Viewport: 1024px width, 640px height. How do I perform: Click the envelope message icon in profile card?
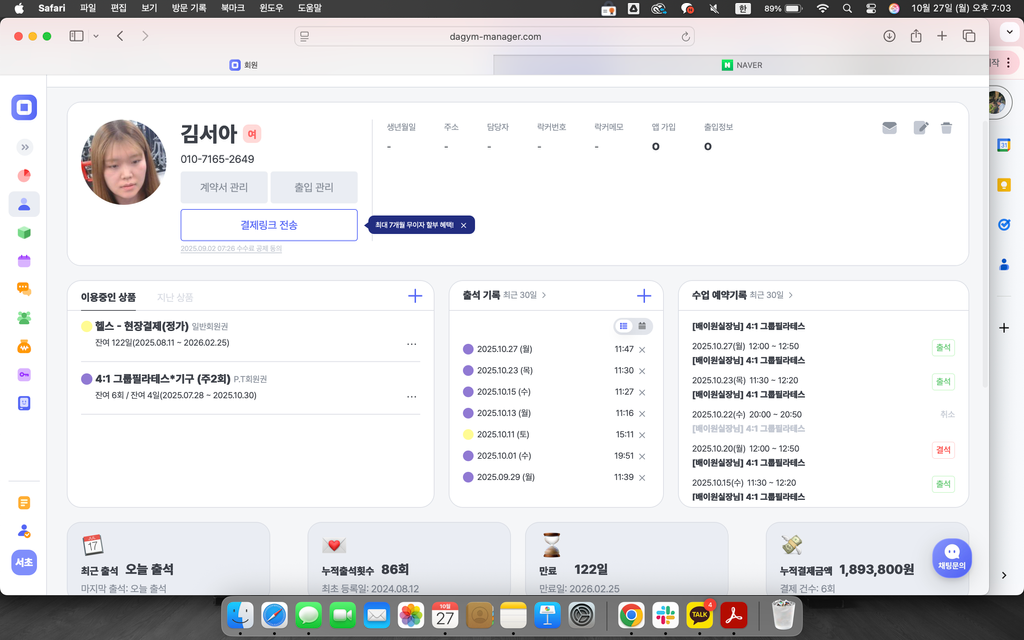click(889, 128)
